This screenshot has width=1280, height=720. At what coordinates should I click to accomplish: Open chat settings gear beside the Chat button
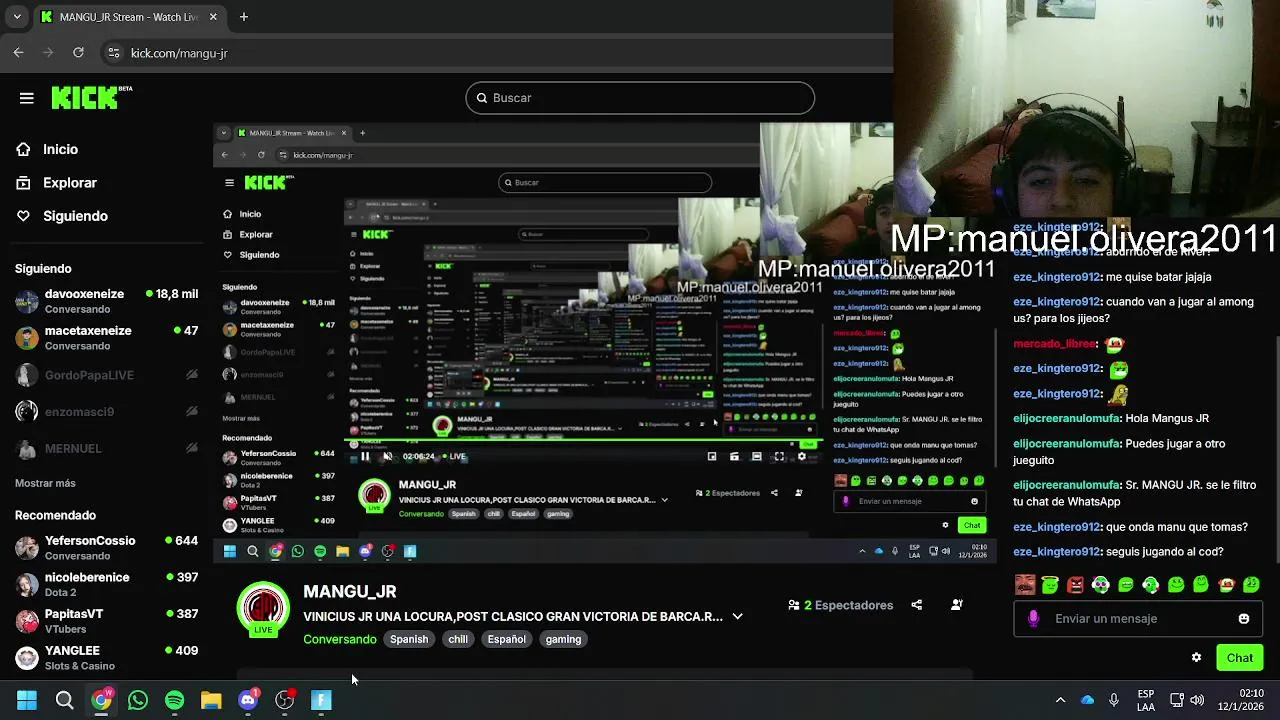(1196, 657)
